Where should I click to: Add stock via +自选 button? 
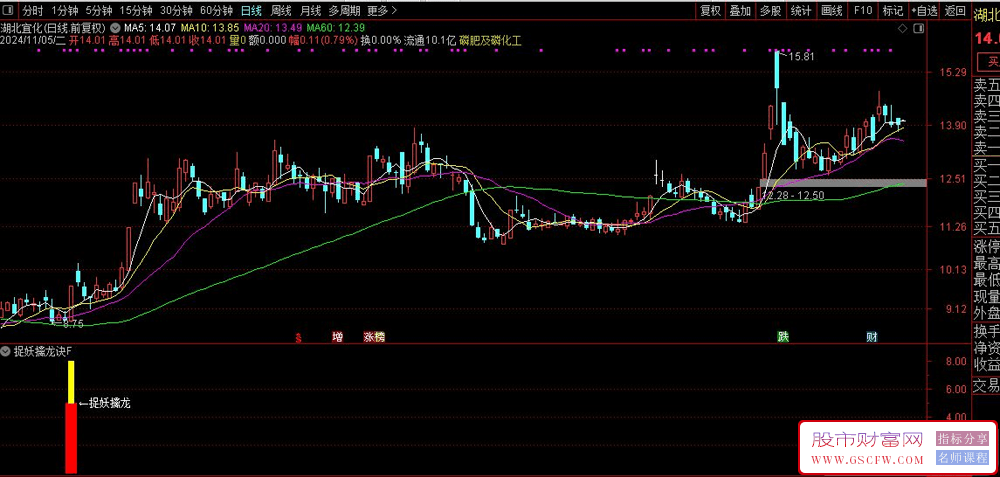[x=924, y=10]
